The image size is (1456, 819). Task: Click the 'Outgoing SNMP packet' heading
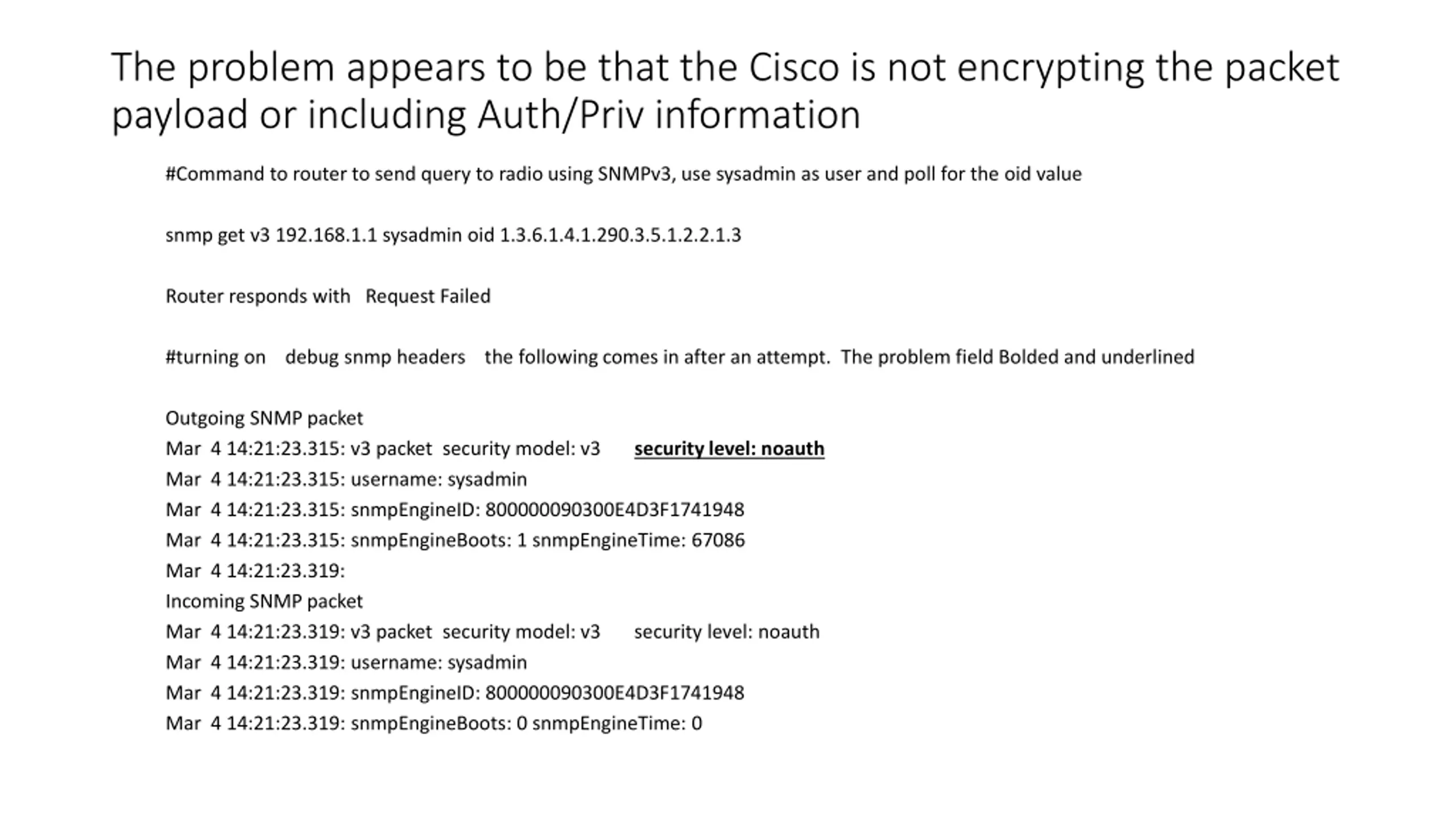tap(264, 419)
